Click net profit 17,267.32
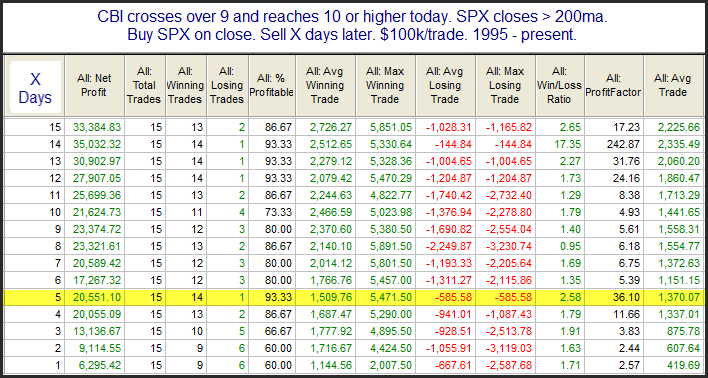Screen dimensions: 708x378 point(96,281)
